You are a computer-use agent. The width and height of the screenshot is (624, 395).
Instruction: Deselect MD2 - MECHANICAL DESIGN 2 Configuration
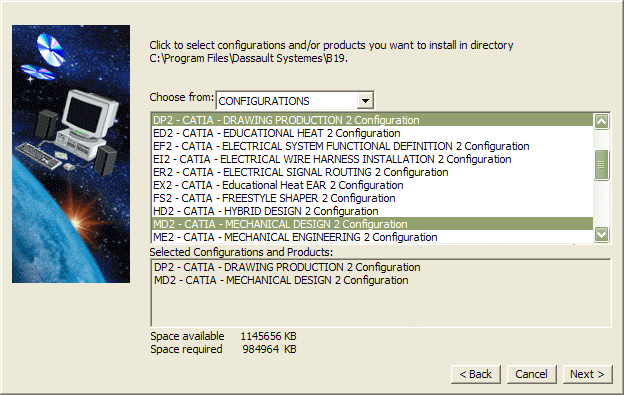pos(372,224)
